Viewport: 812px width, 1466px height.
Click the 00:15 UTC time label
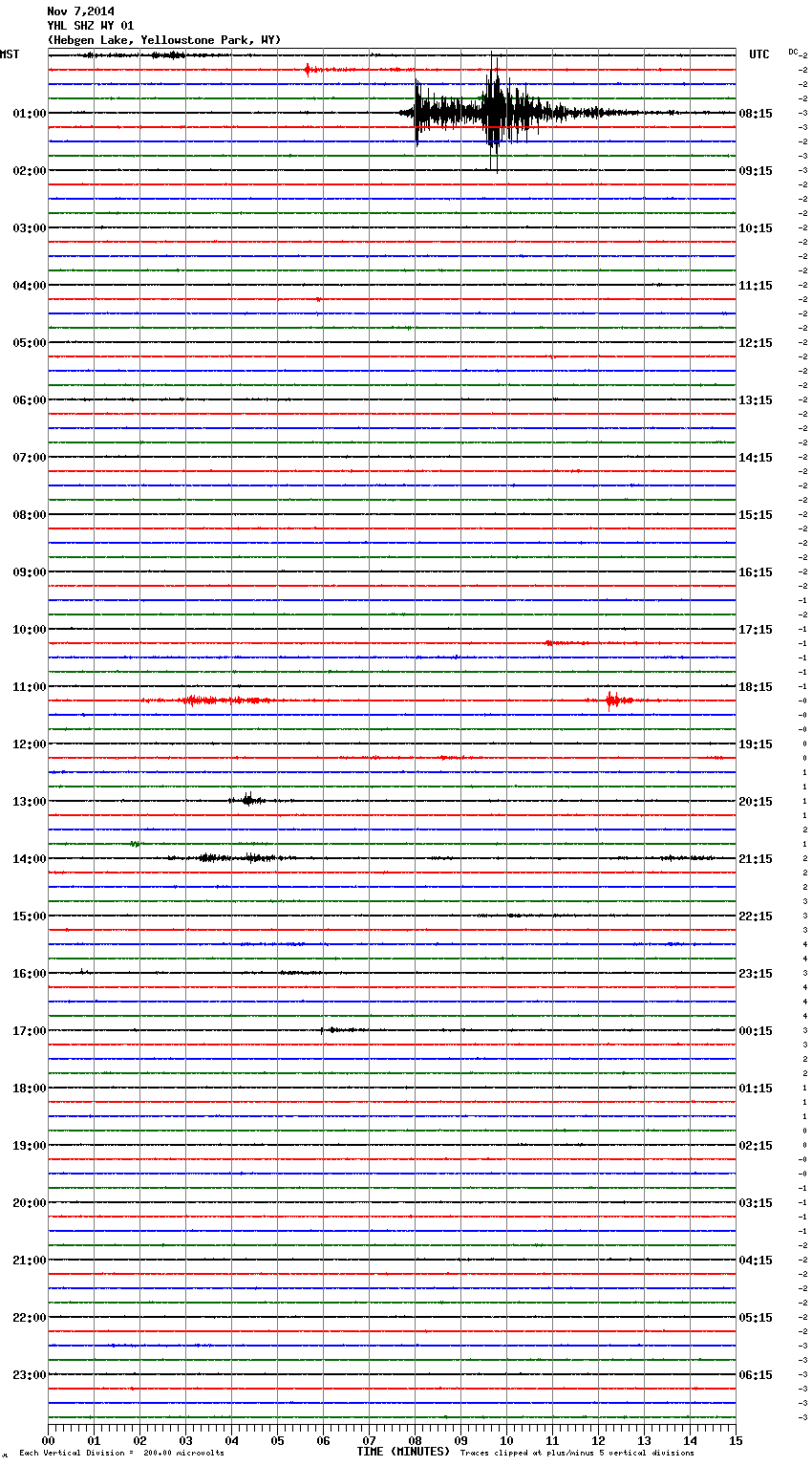point(756,1031)
